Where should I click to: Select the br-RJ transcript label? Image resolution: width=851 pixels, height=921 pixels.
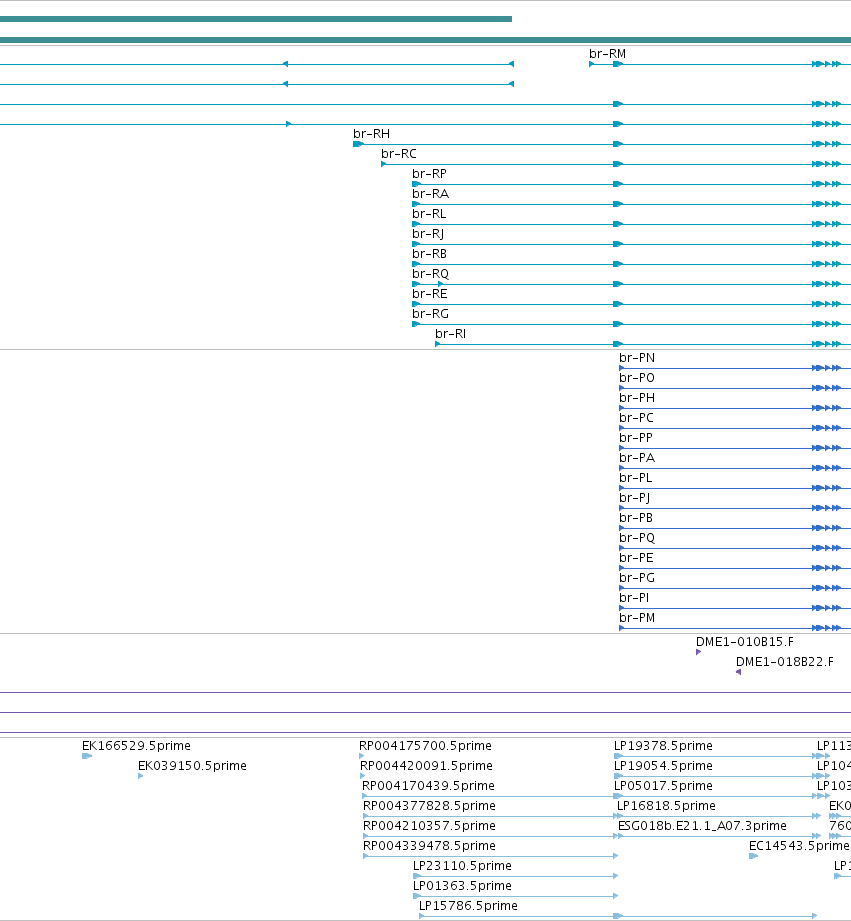click(428, 233)
